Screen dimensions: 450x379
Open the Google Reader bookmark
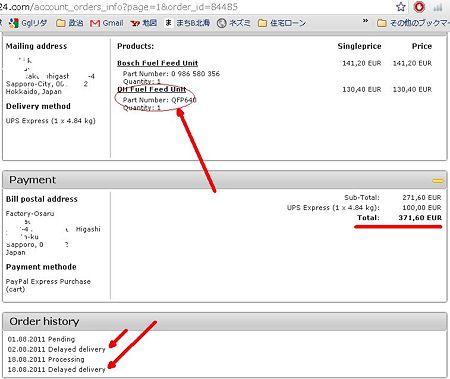pos(28,23)
